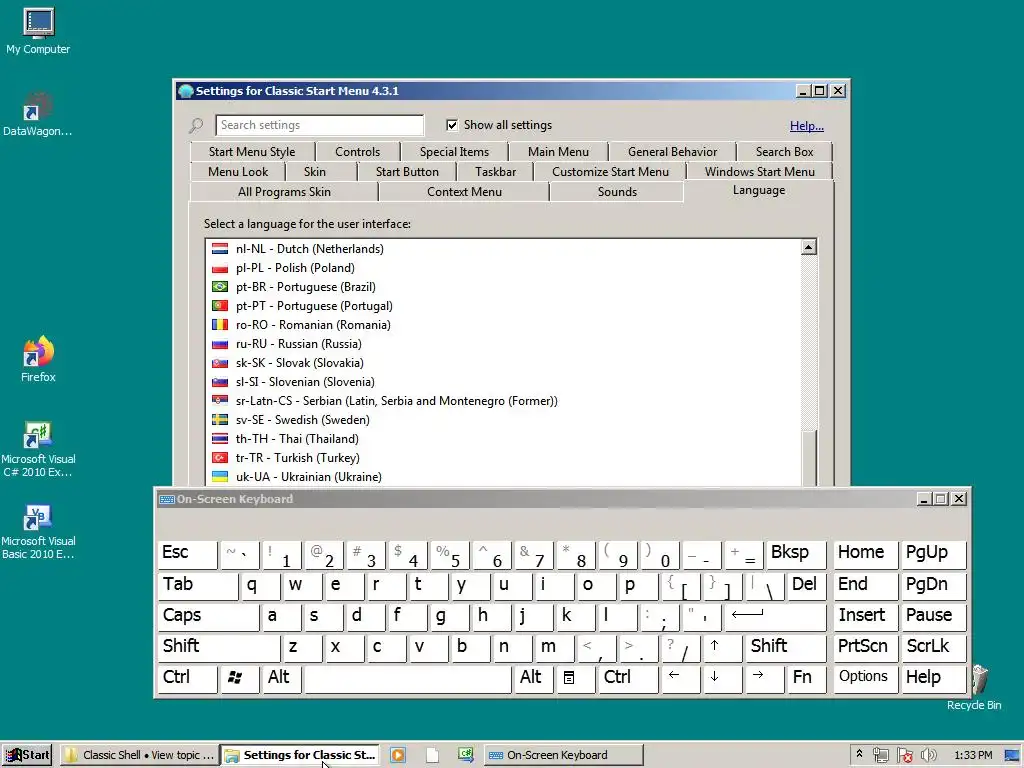
Task: Open the My Computer desktop icon
Action: click(38, 31)
